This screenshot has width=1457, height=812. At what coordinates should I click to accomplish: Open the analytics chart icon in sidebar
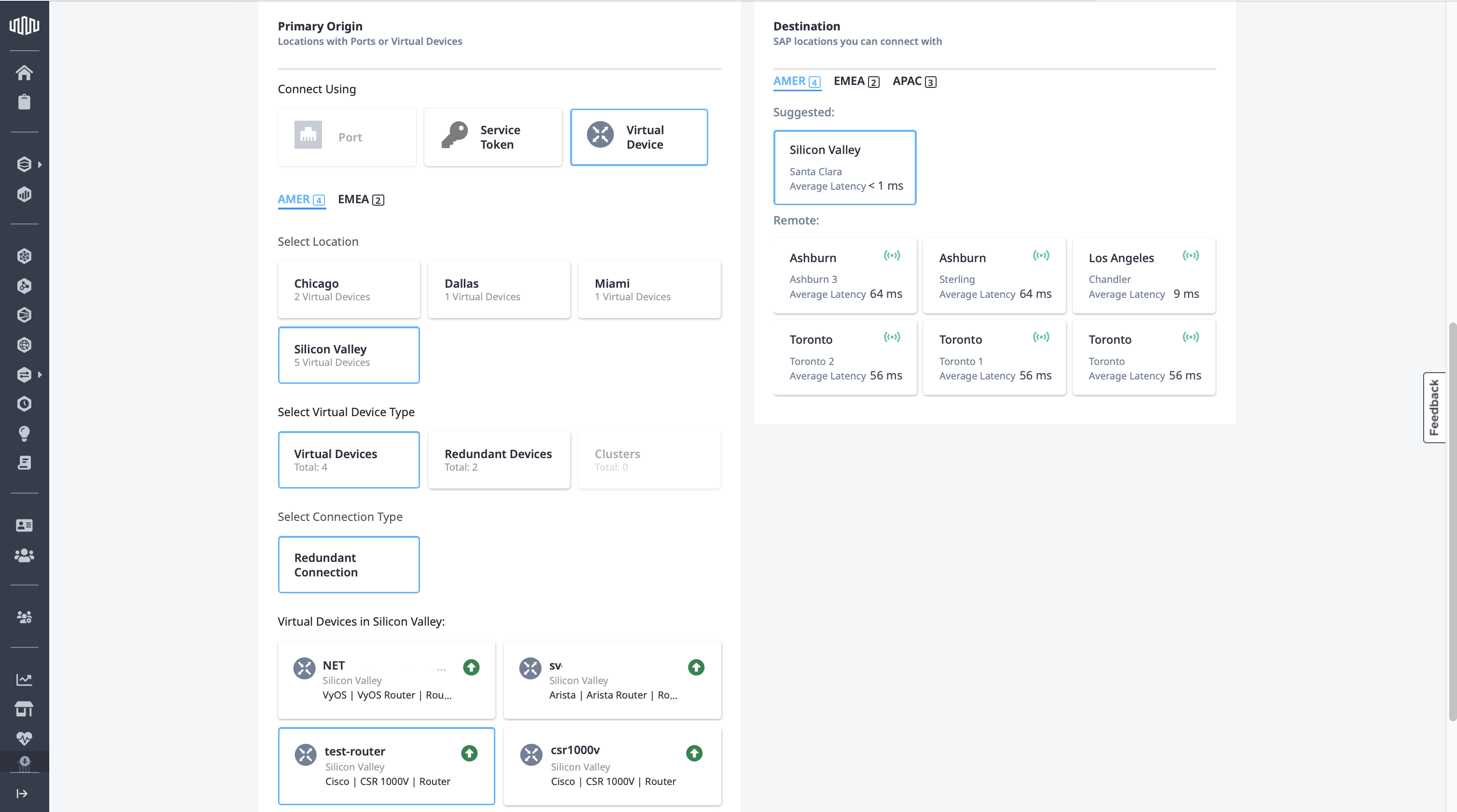pyautogui.click(x=24, y=679)
